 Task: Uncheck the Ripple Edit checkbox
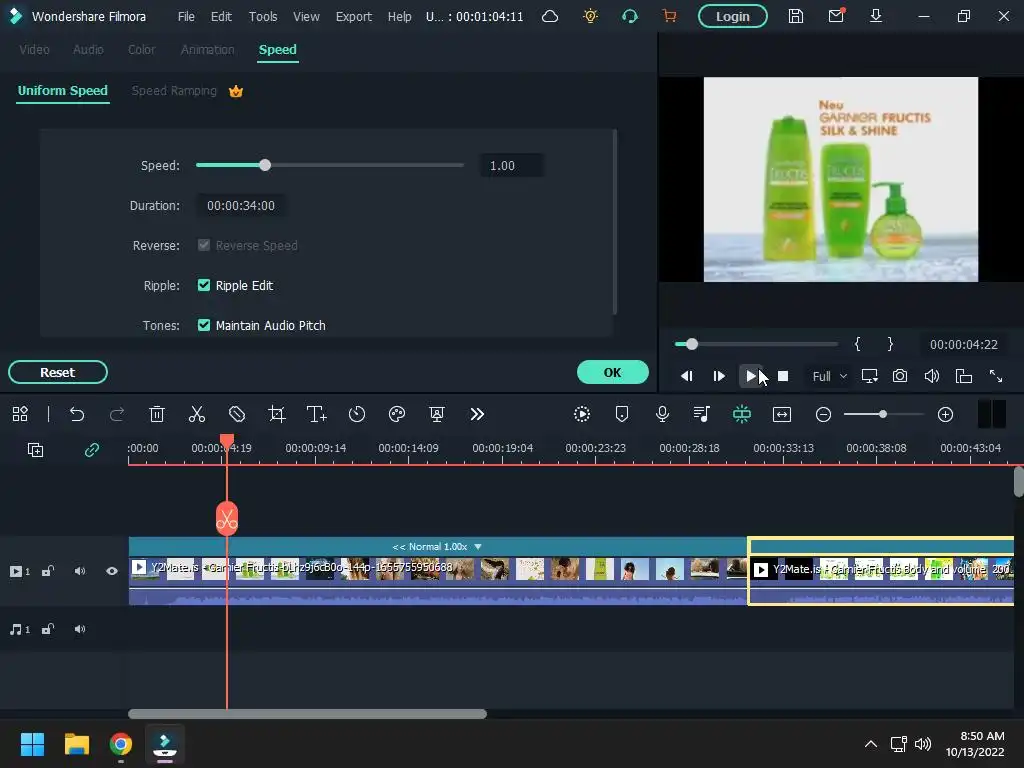(x=204, y=285)
